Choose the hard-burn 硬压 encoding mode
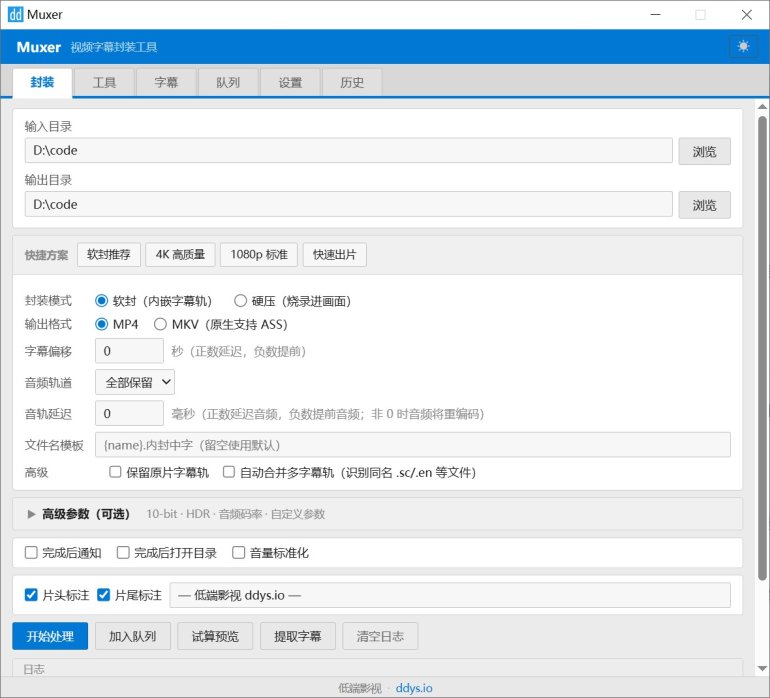770x698 pixels. pos(240,300)
